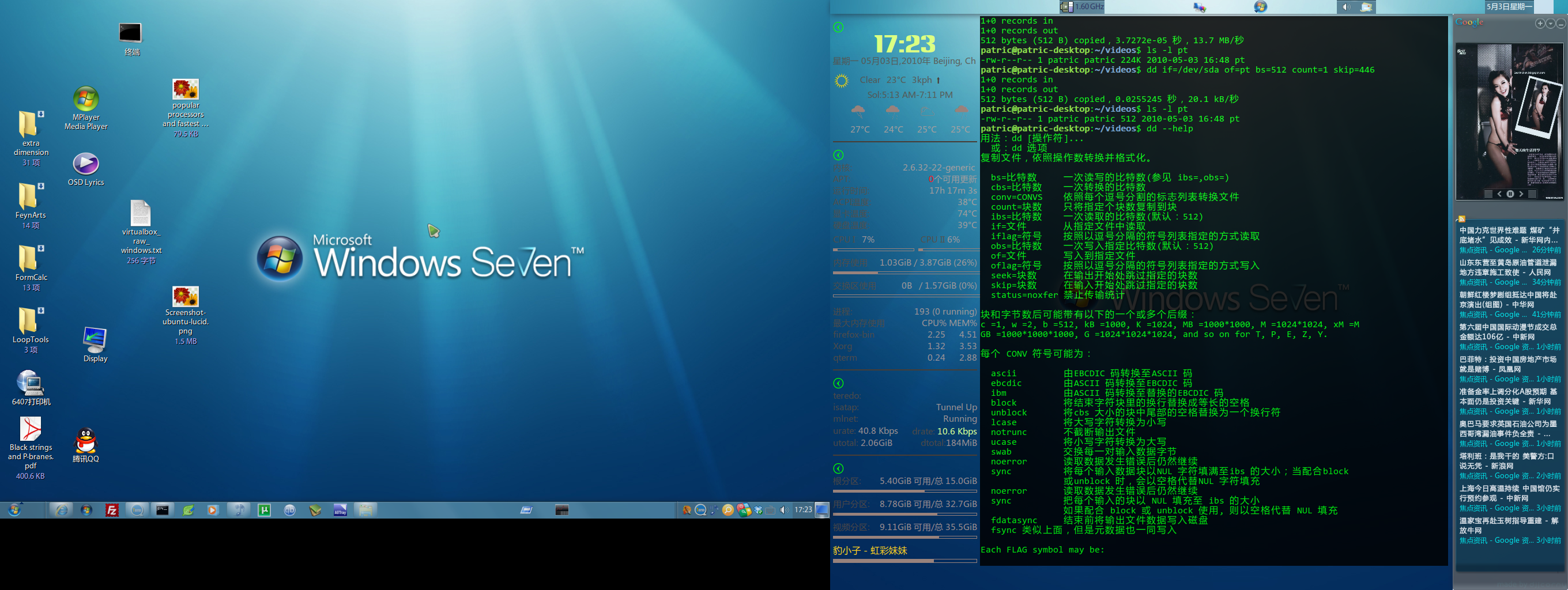Open Black strings and P-branes.pdf
Viewport: 1568px width, 590px height.
pyautogui.click(x=31, y=428)
